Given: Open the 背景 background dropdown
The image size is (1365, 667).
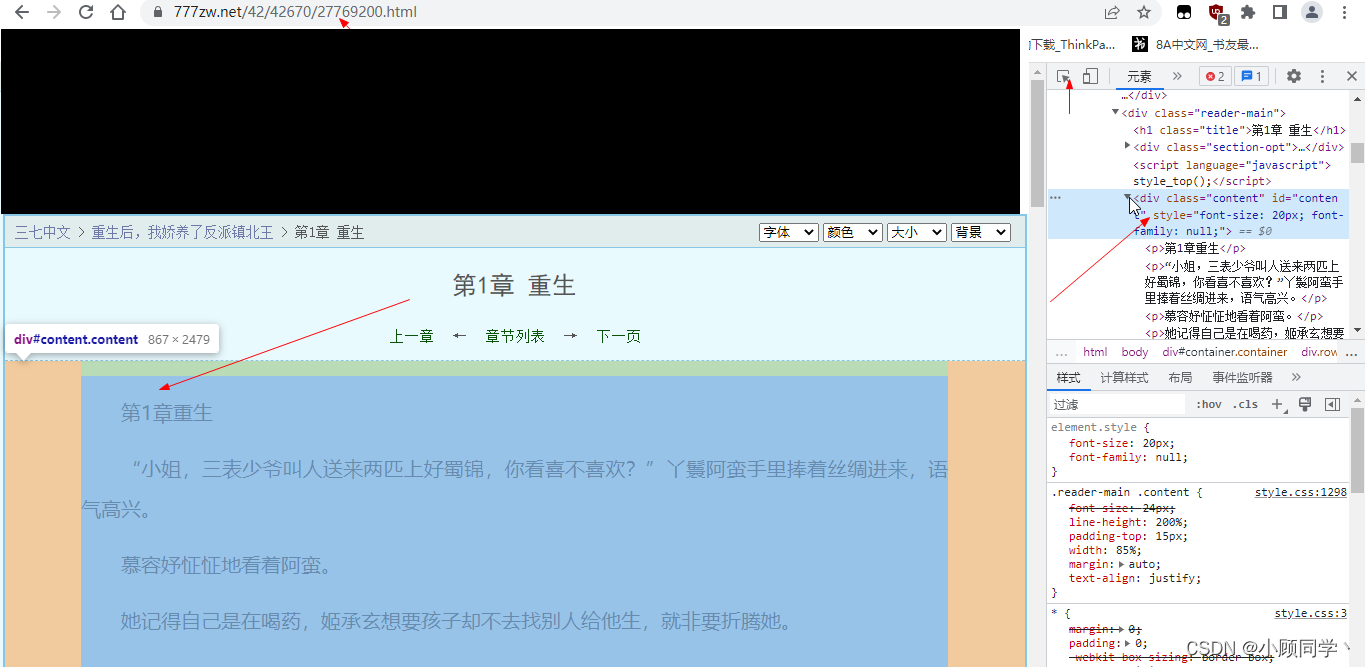Looking at the screenshot, I should (x=981, y=232).
